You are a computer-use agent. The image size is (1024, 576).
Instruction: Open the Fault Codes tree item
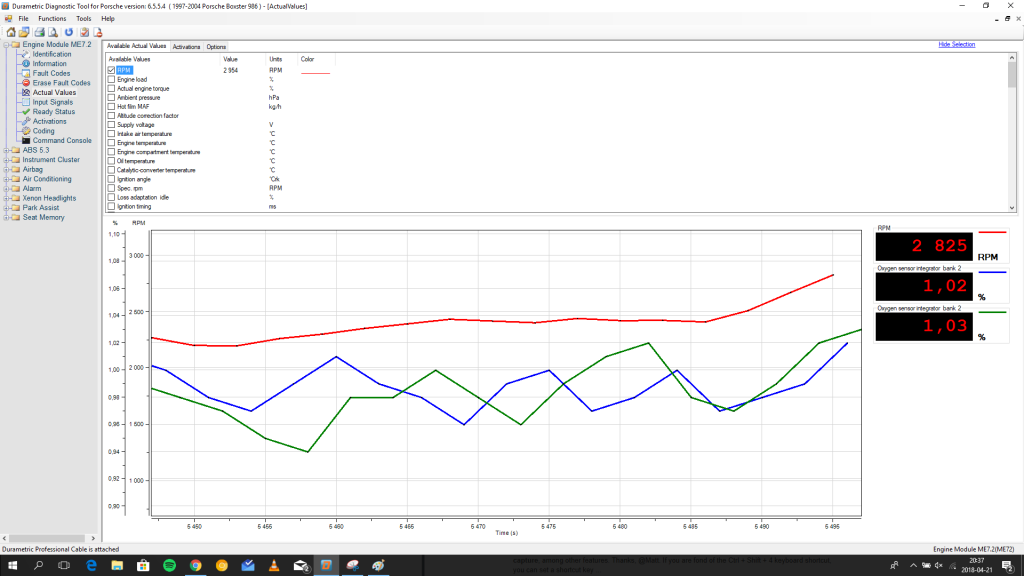[51, 73]
